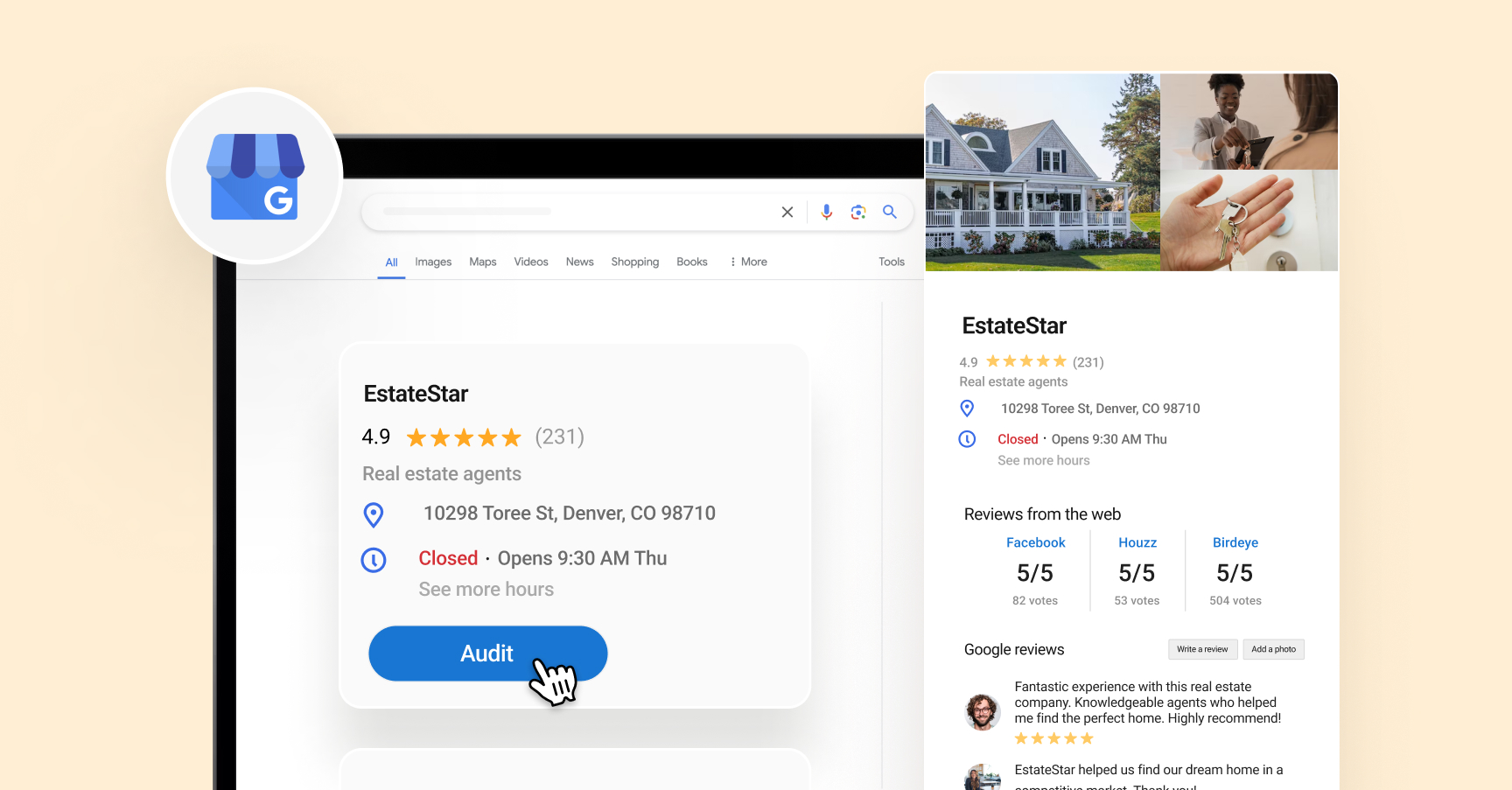Select the Maps search tab
This screenshot has height=790, width=1512.
point(482,262)
